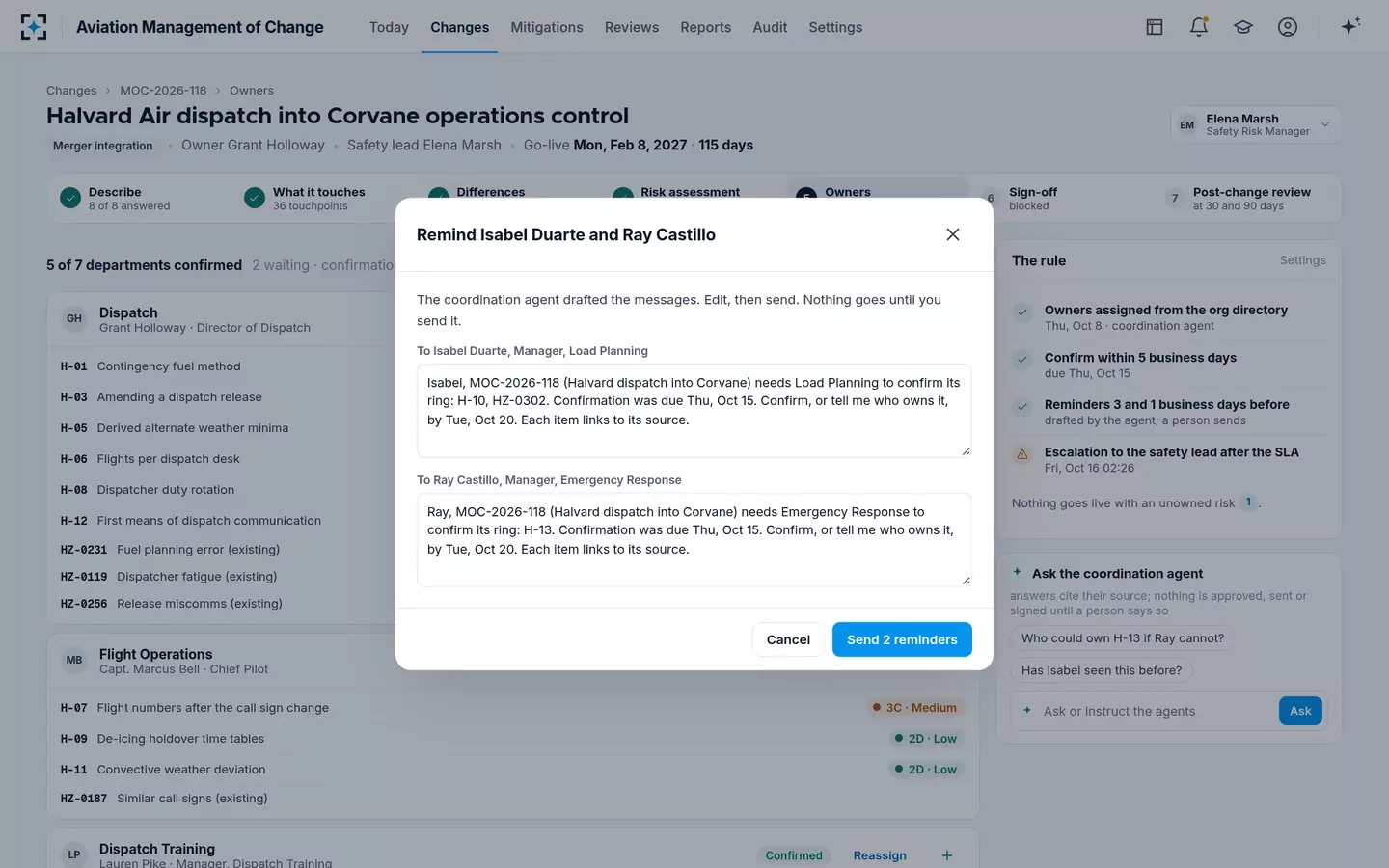This screenshot has width=1389, height=868.
Task: Click the Reassign link for Dispatch Training
Action: pos(880,855)
